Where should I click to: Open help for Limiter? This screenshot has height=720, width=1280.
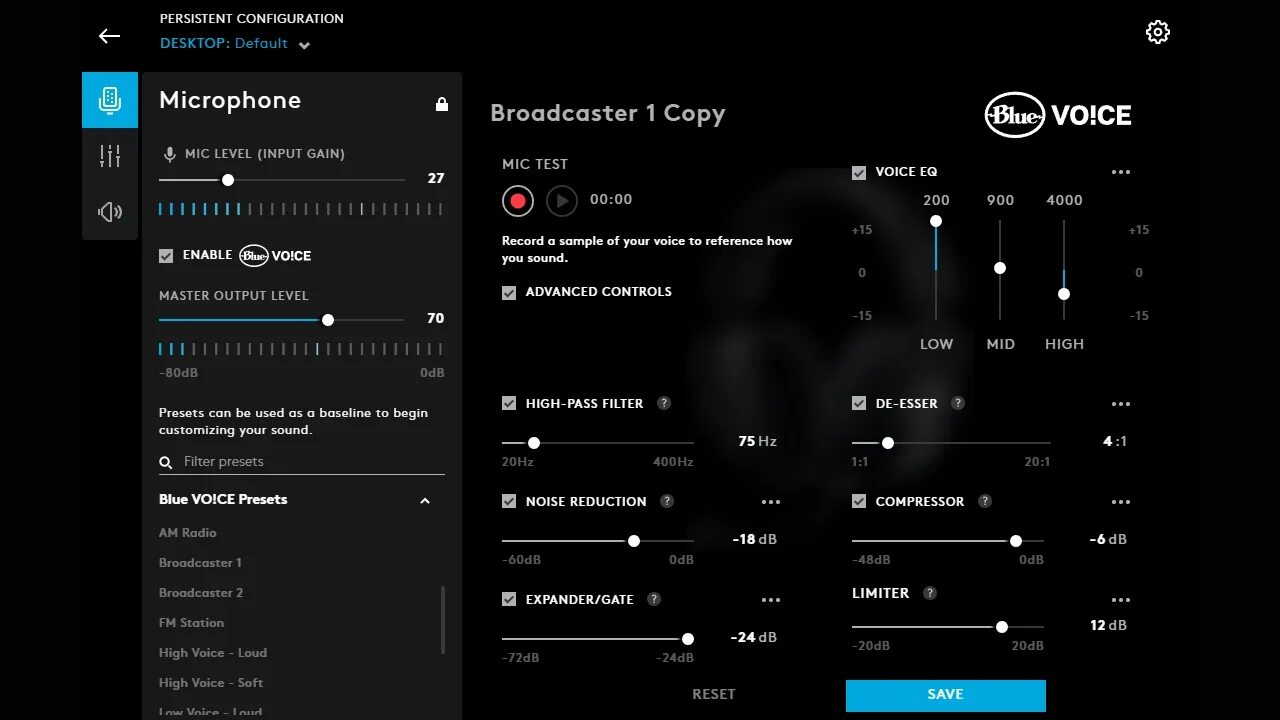tap(930, 593)
